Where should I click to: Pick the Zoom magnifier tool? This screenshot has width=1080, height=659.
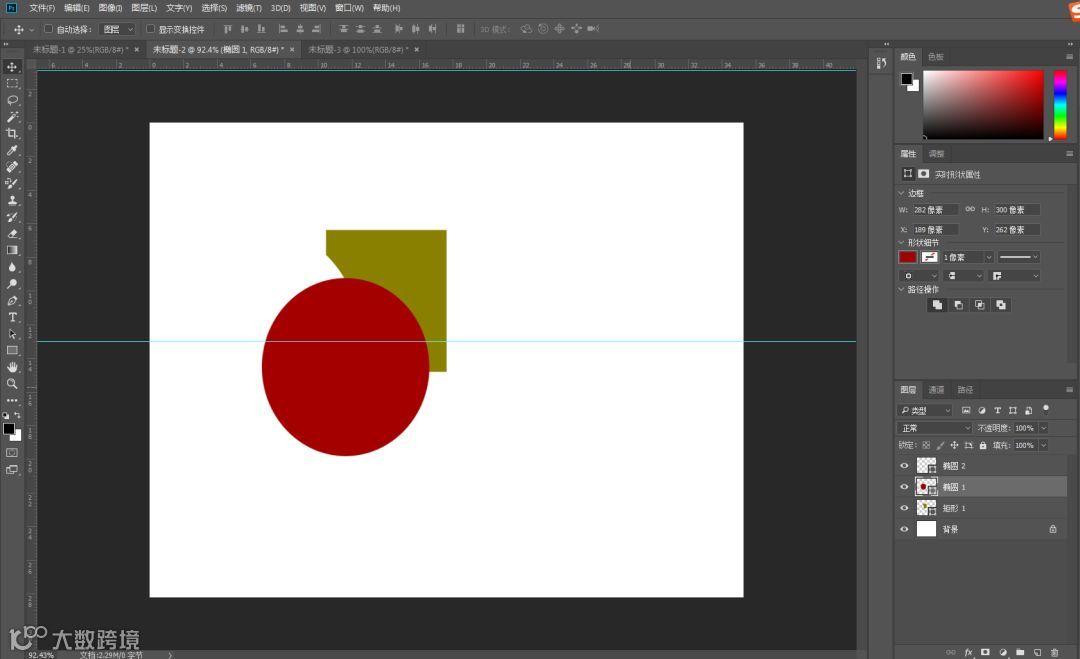12,383
